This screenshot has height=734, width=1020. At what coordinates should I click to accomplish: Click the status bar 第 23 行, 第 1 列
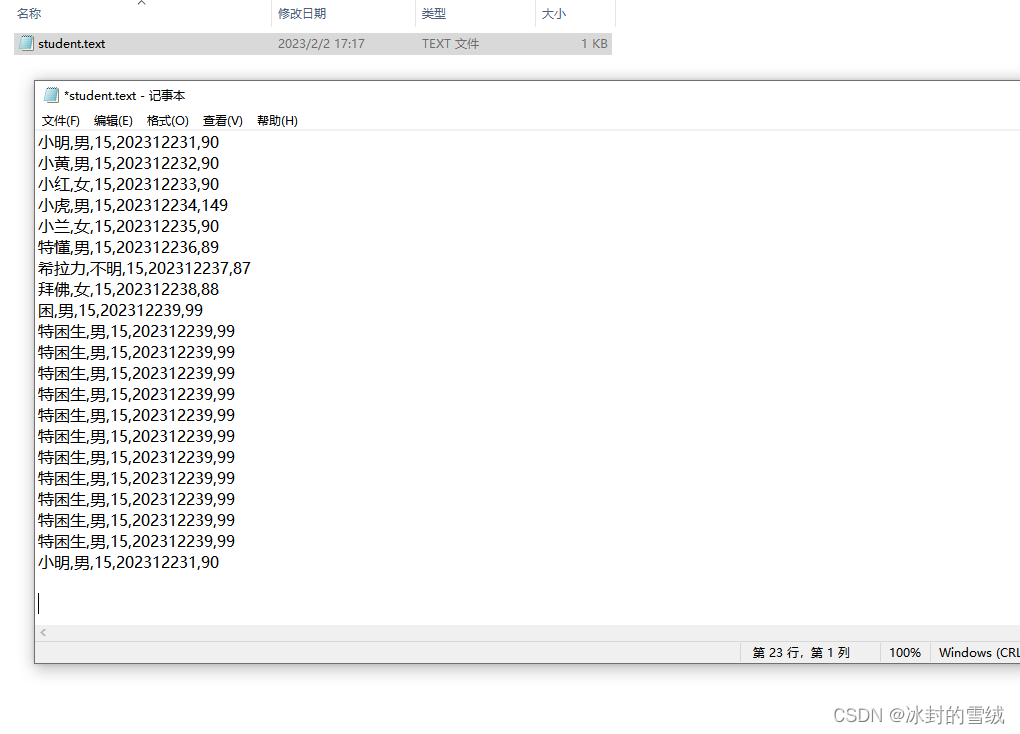pyautogui.click(x=801, y=653)
